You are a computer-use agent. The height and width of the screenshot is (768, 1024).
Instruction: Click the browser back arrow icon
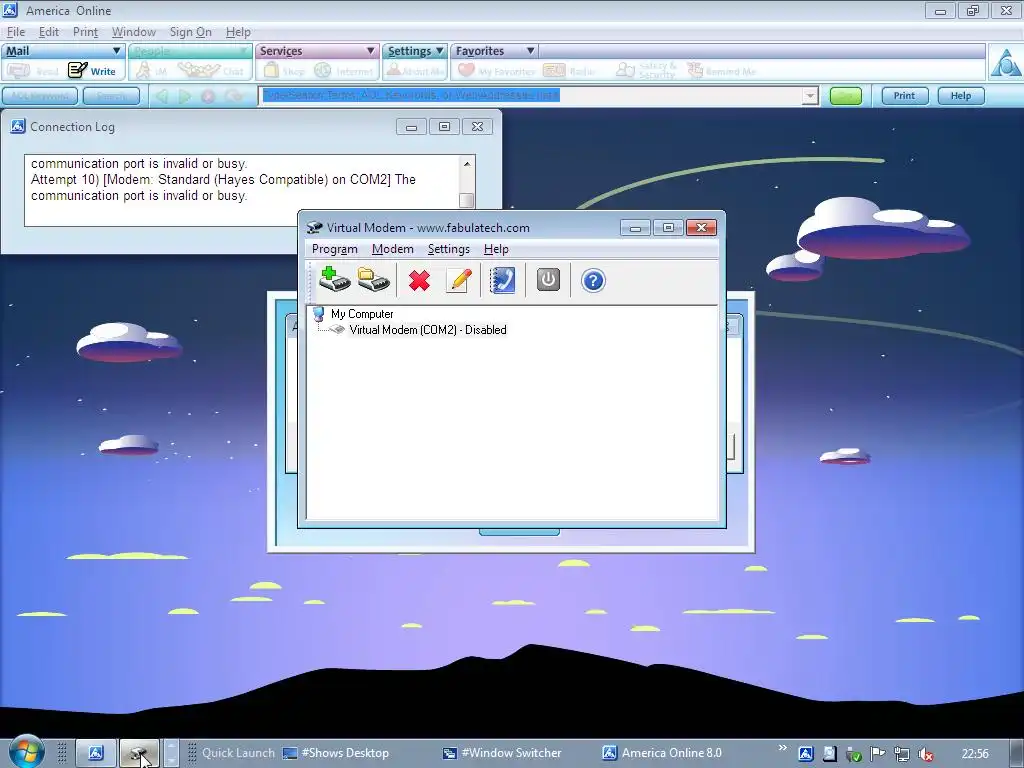162,96
